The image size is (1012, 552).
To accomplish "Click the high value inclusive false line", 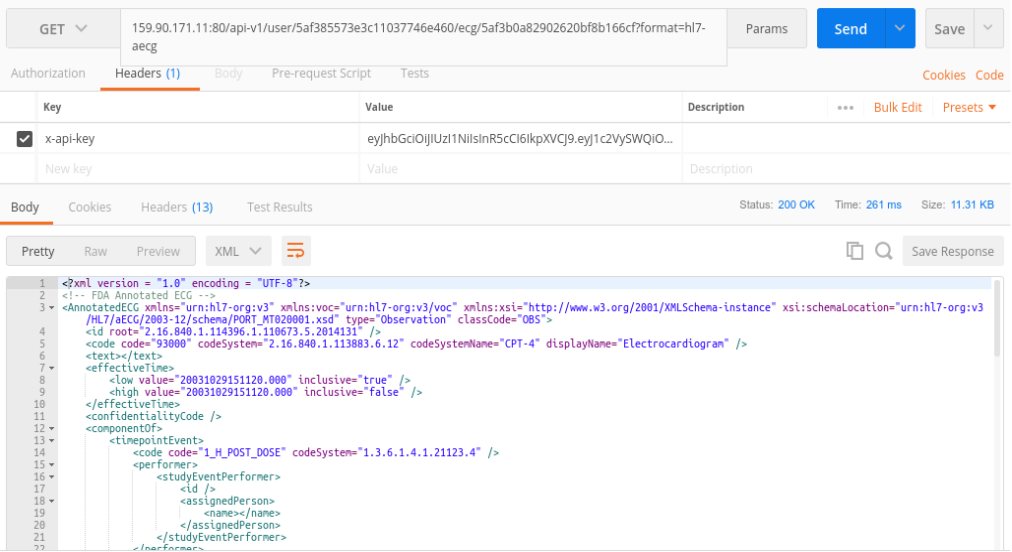I will [x=265, y=393].
